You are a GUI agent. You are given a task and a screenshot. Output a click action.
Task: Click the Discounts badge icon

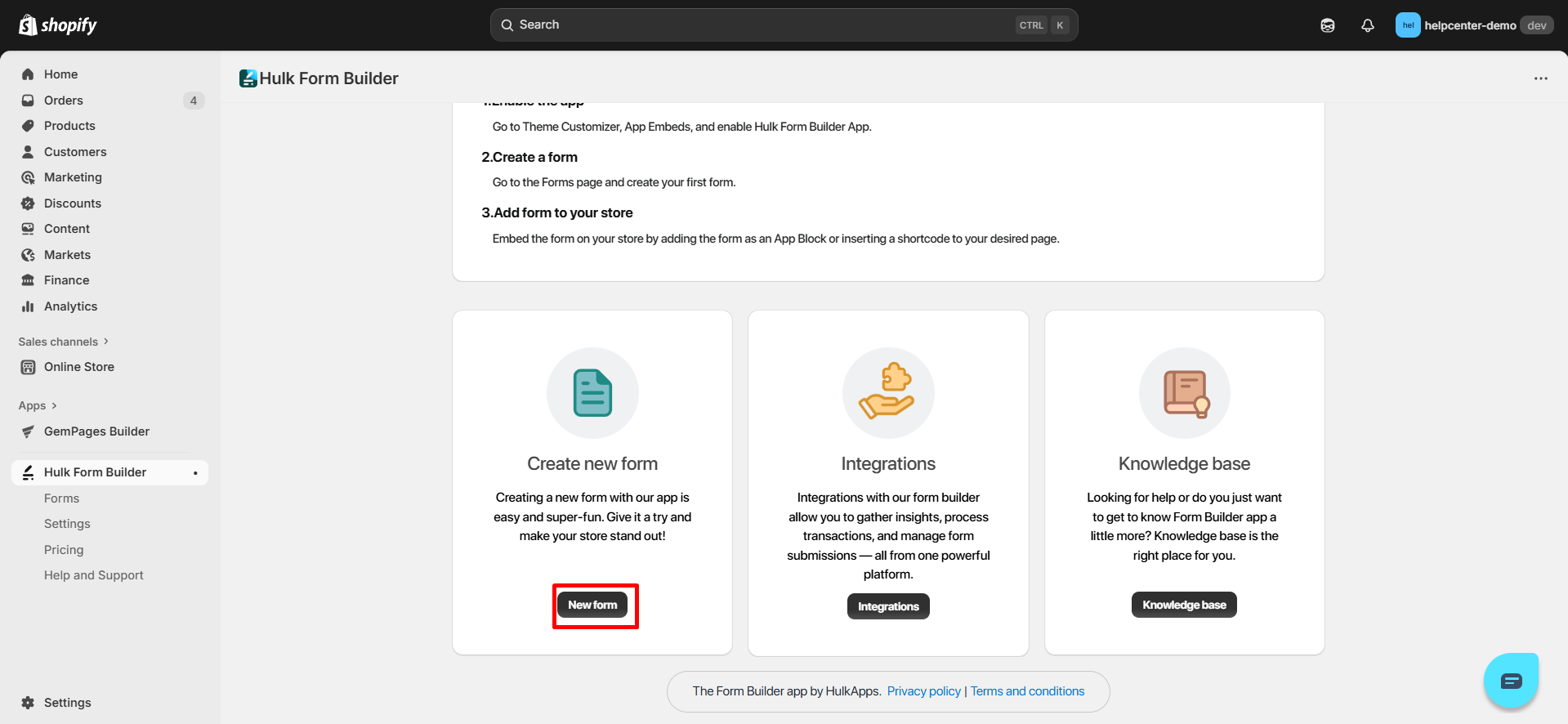point(28,203)
